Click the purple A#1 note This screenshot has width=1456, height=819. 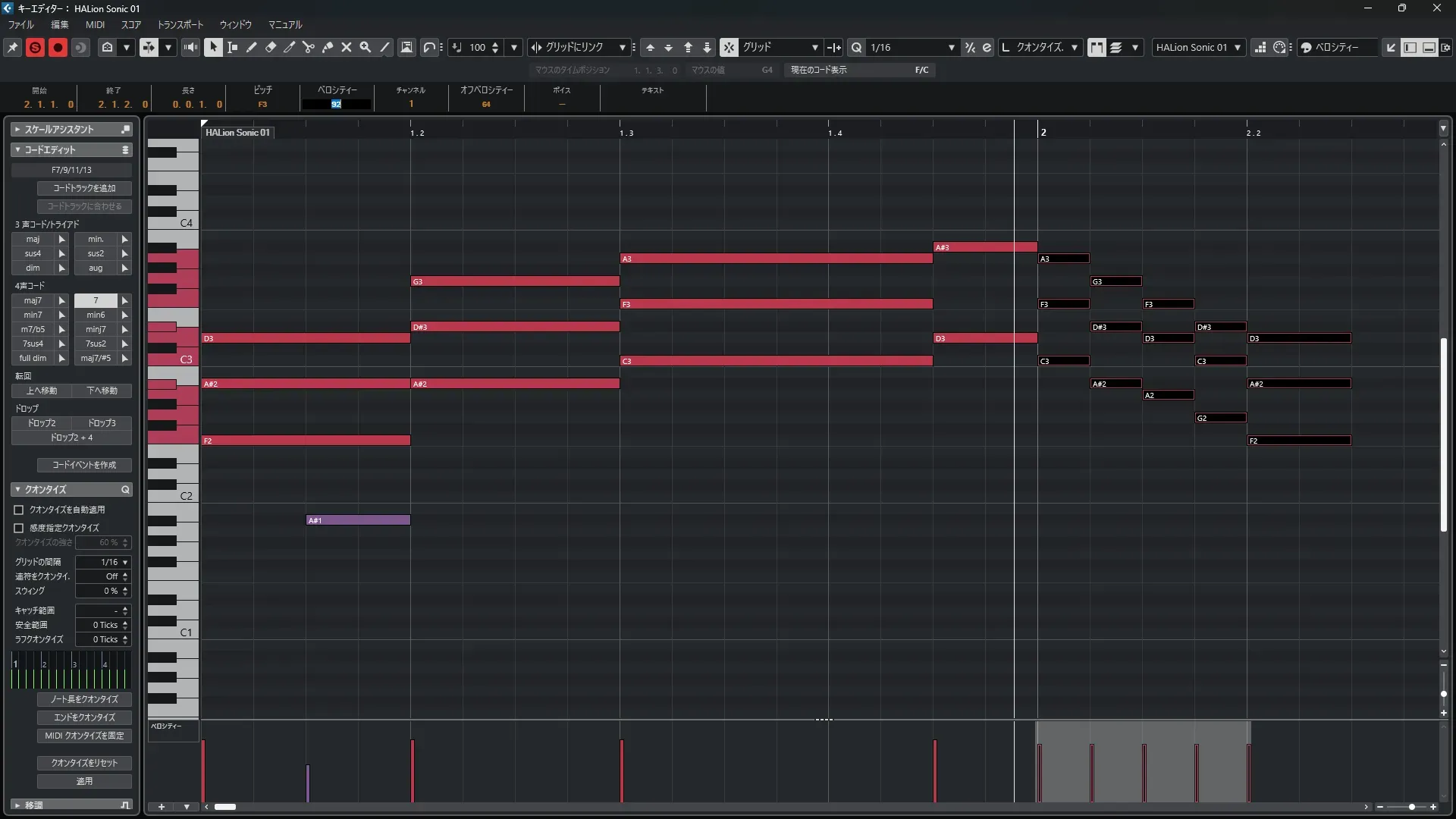click(358, 520)
